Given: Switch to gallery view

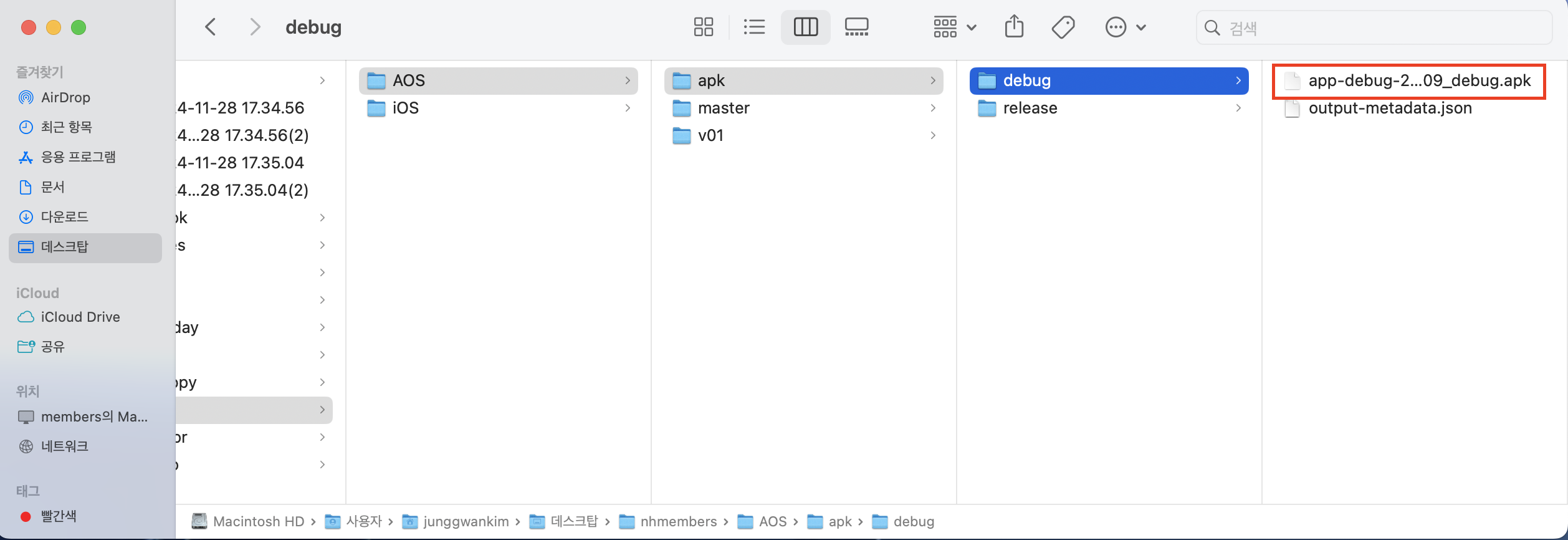Looking at the screenshot, I should [856, 27].
